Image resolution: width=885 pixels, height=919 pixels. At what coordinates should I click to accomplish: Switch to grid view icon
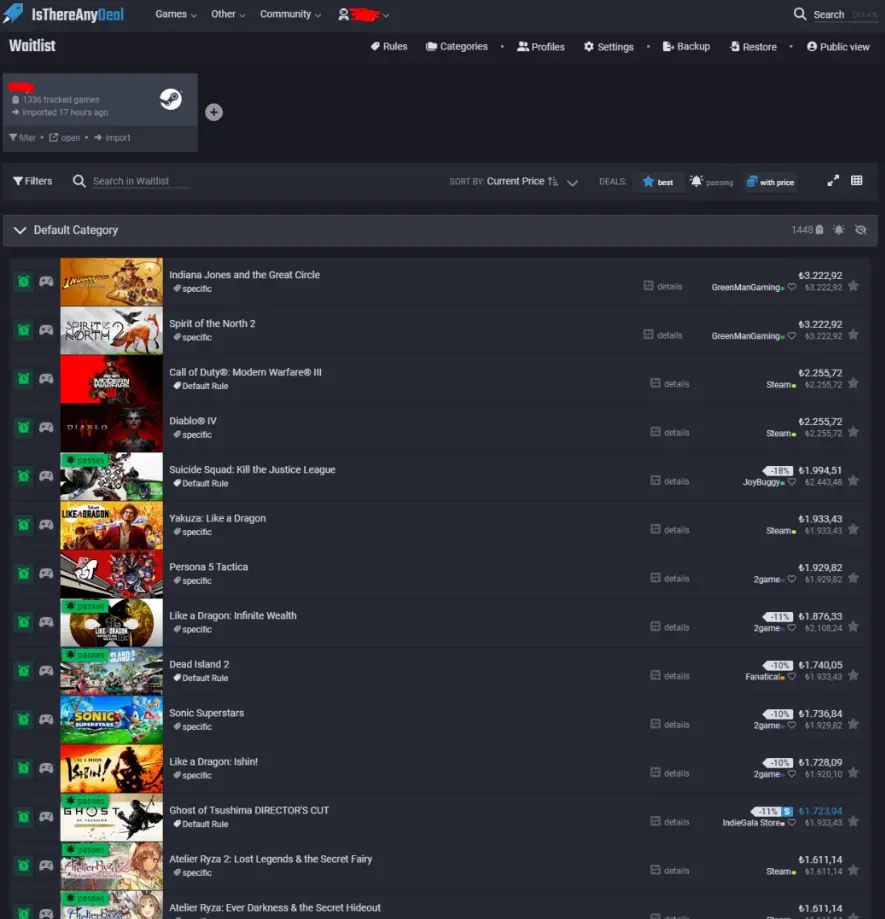tap(856, 181)
